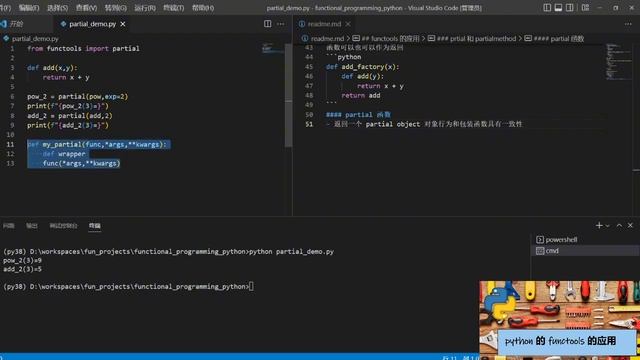Screen dimensions: 640x360
Task: Switch to the 终端 panel tab
Action: [95, 226]
